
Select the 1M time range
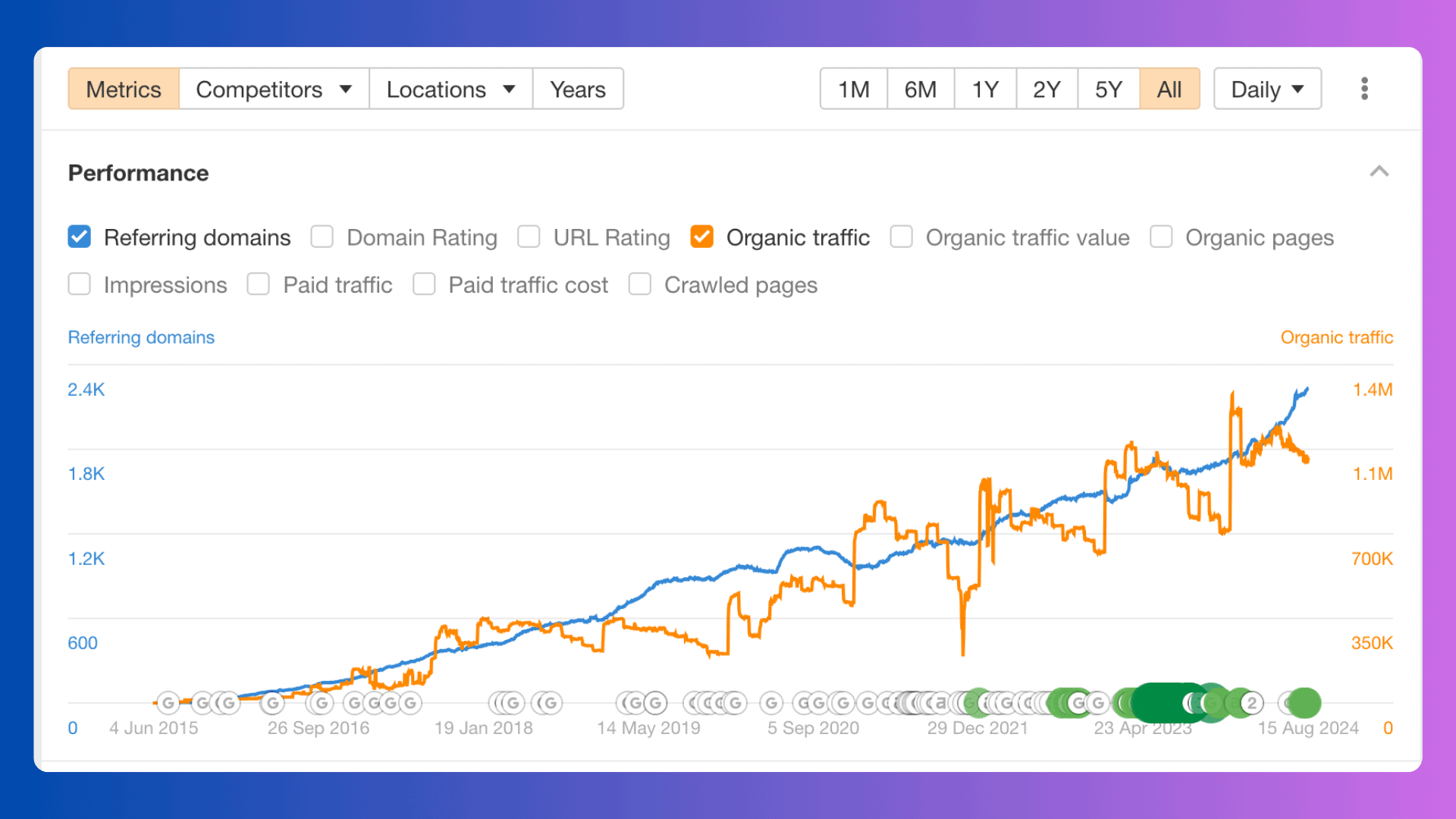tap(854, 89)
